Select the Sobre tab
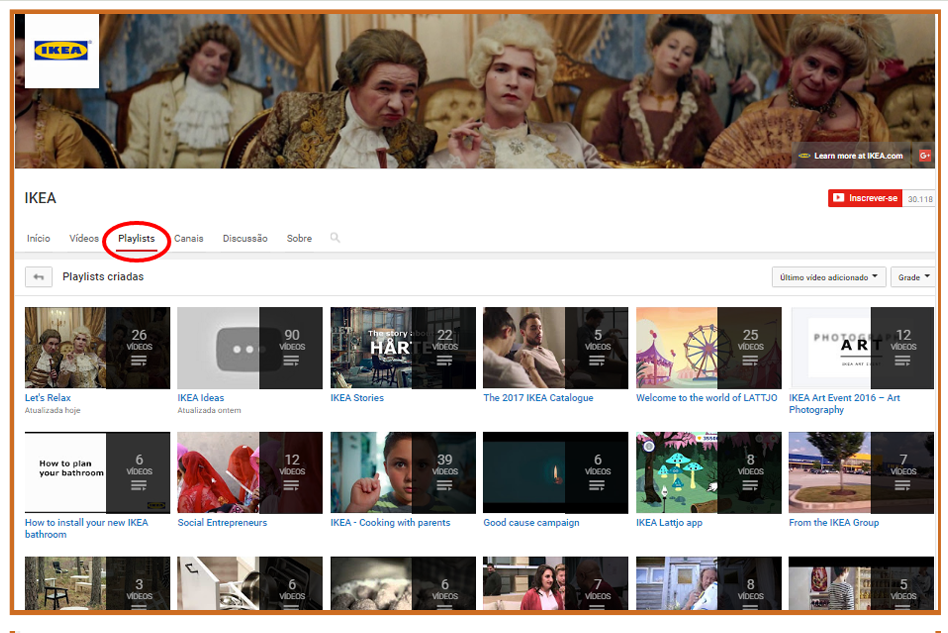The height and width of the screenshot is (633, 948). 299,239
